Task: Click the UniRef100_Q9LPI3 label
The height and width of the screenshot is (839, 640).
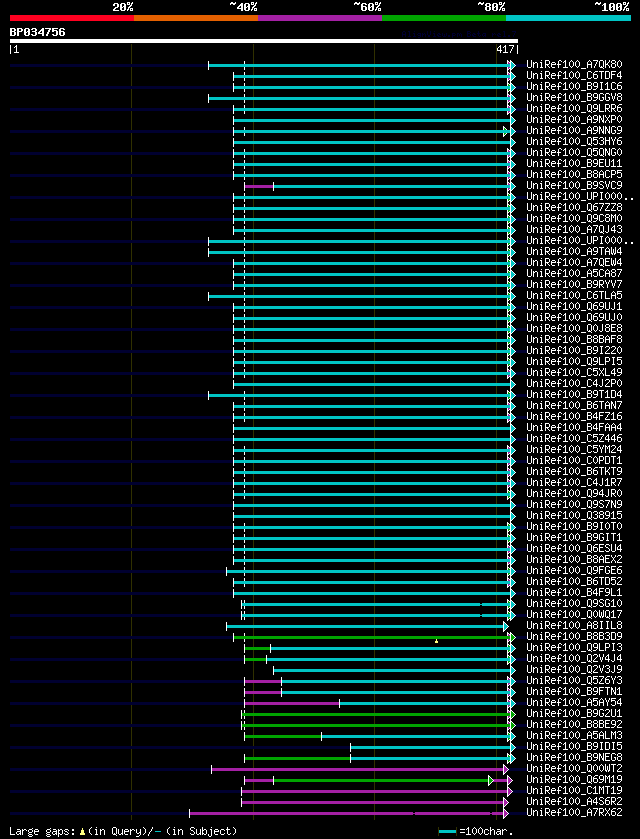Action: tap(574, 647)
